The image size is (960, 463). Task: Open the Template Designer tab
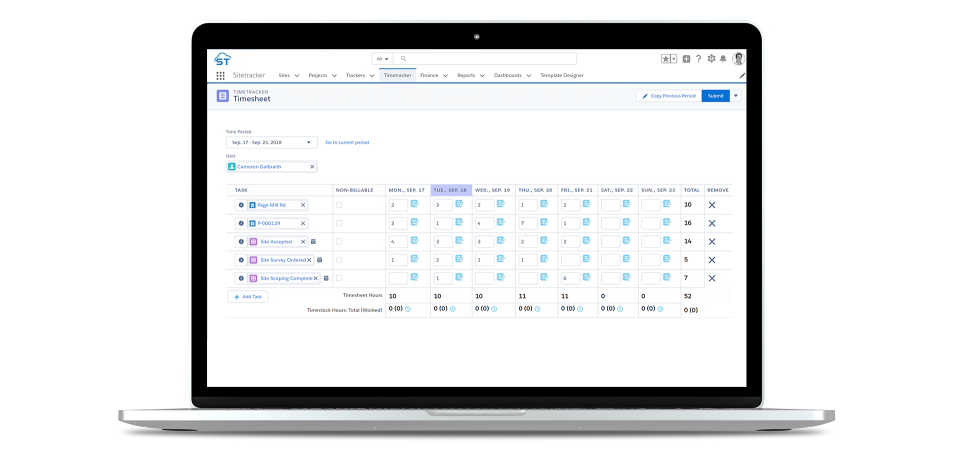point(561,75)
